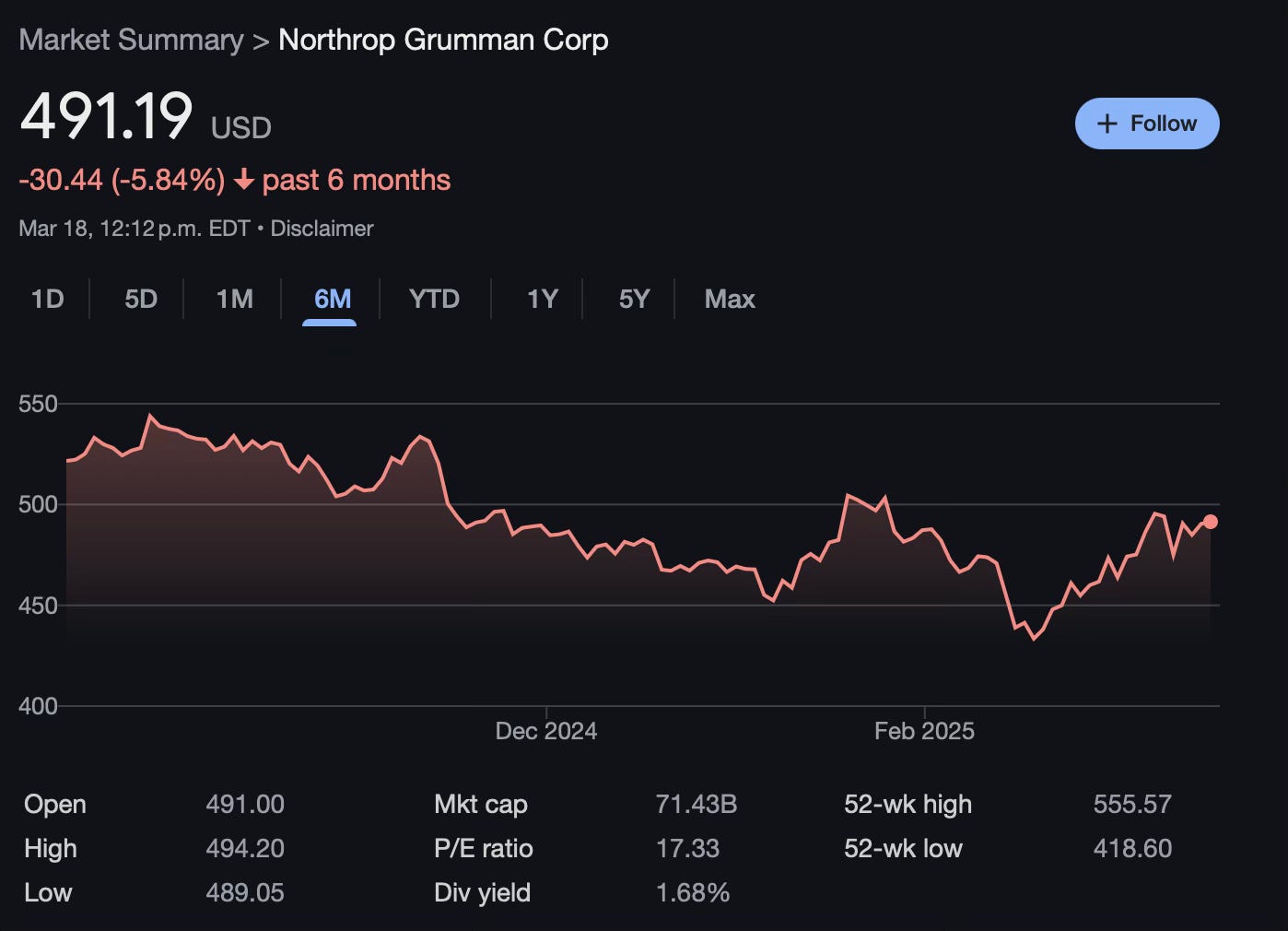
Task: Click the current price dot on chart
Action: pyautogui.click(x=1211, y=522)
